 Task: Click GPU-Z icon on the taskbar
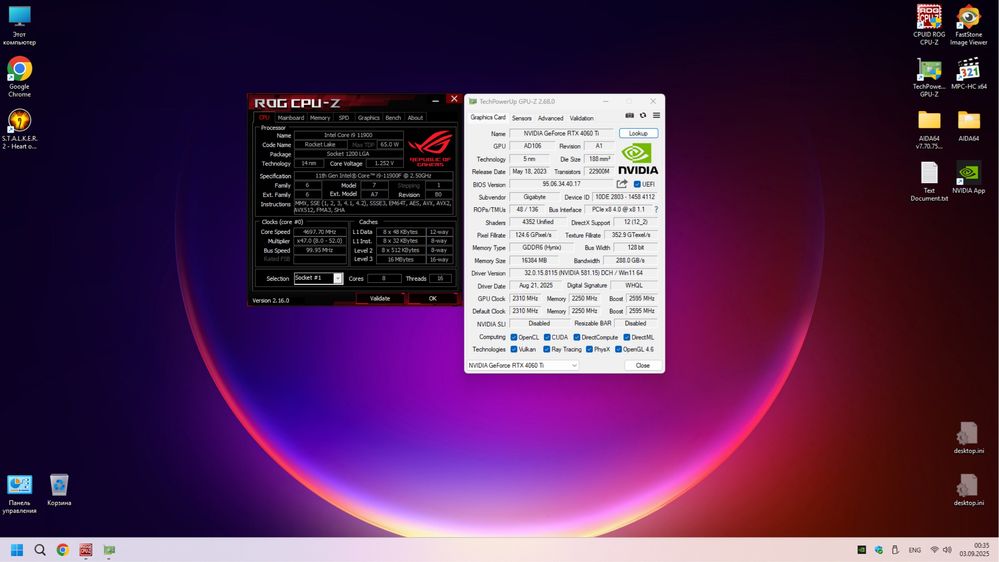click(x=109, y=550)
